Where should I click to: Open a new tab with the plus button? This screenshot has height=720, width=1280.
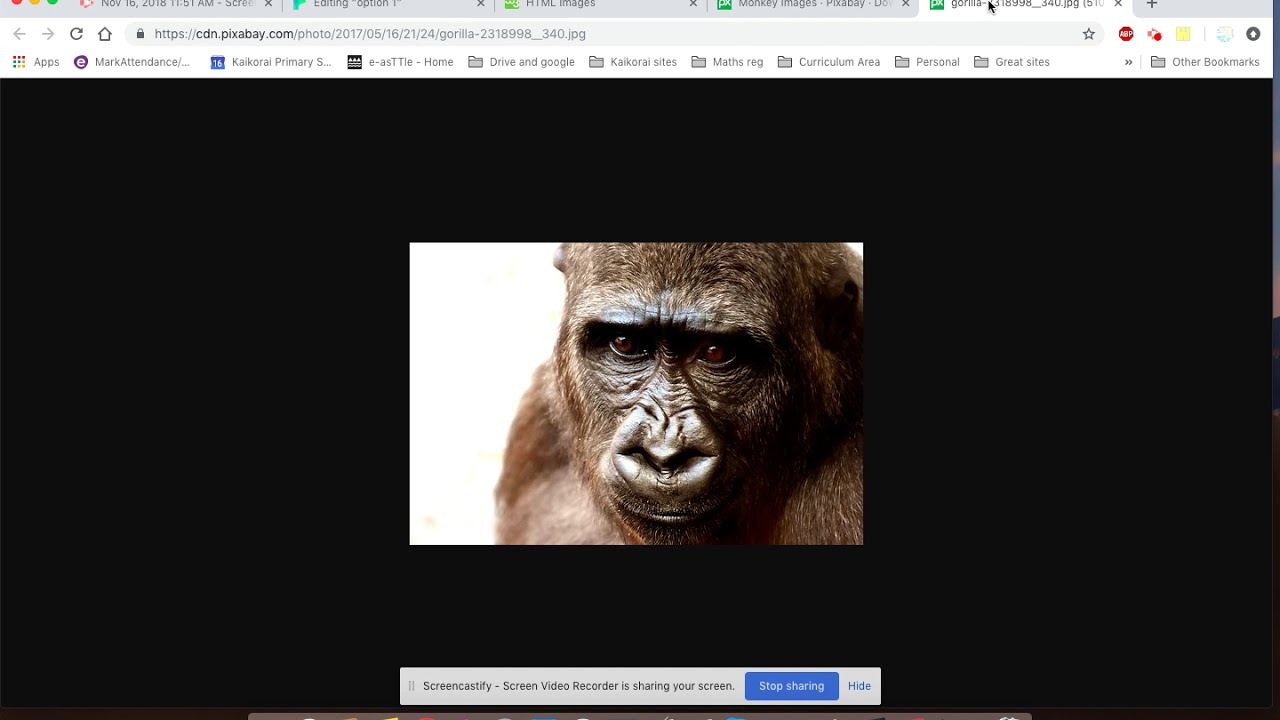pos(1151,5)
